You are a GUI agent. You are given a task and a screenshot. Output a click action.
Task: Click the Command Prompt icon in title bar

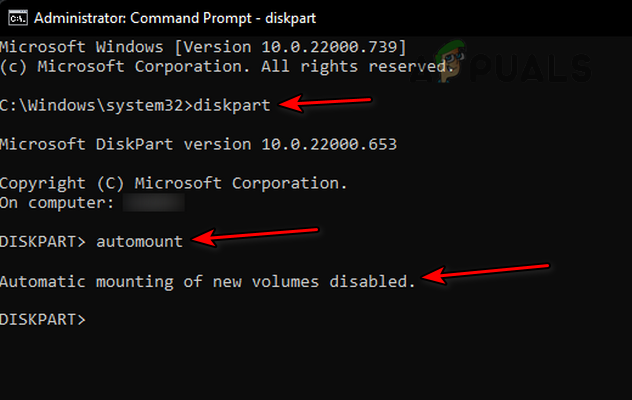click(x=17, y=16)
